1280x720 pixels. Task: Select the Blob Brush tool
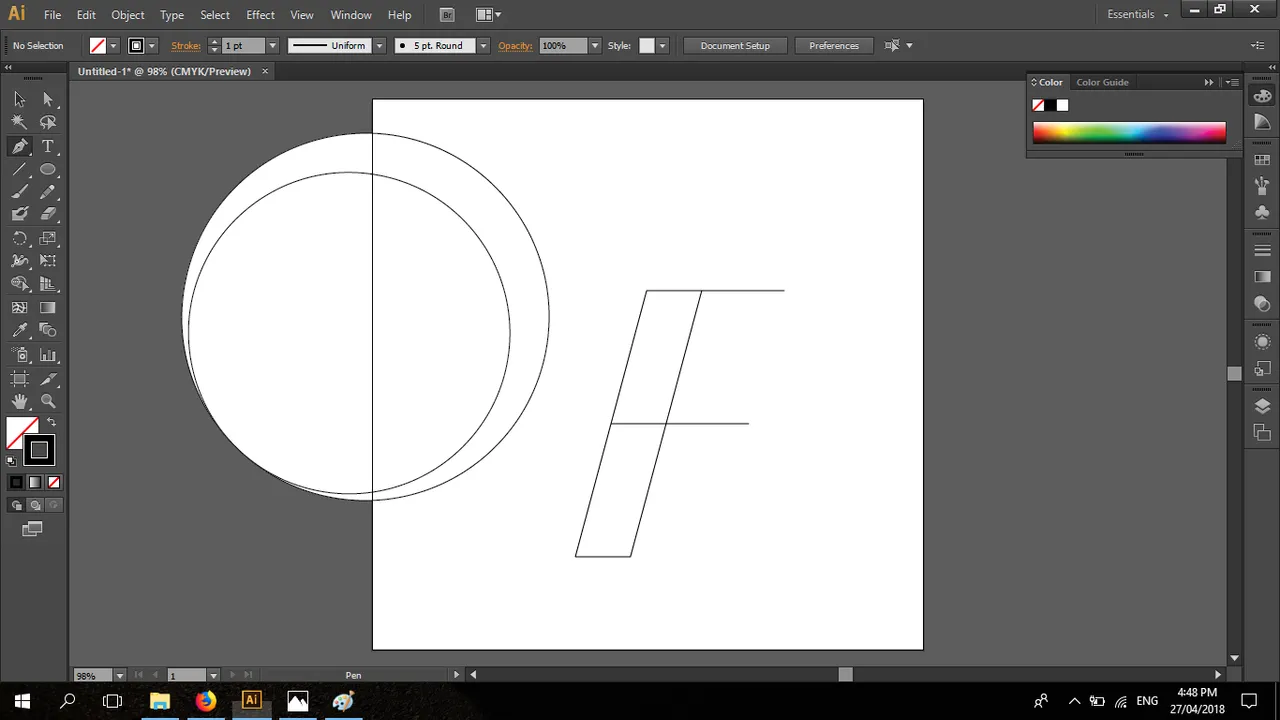19,214
